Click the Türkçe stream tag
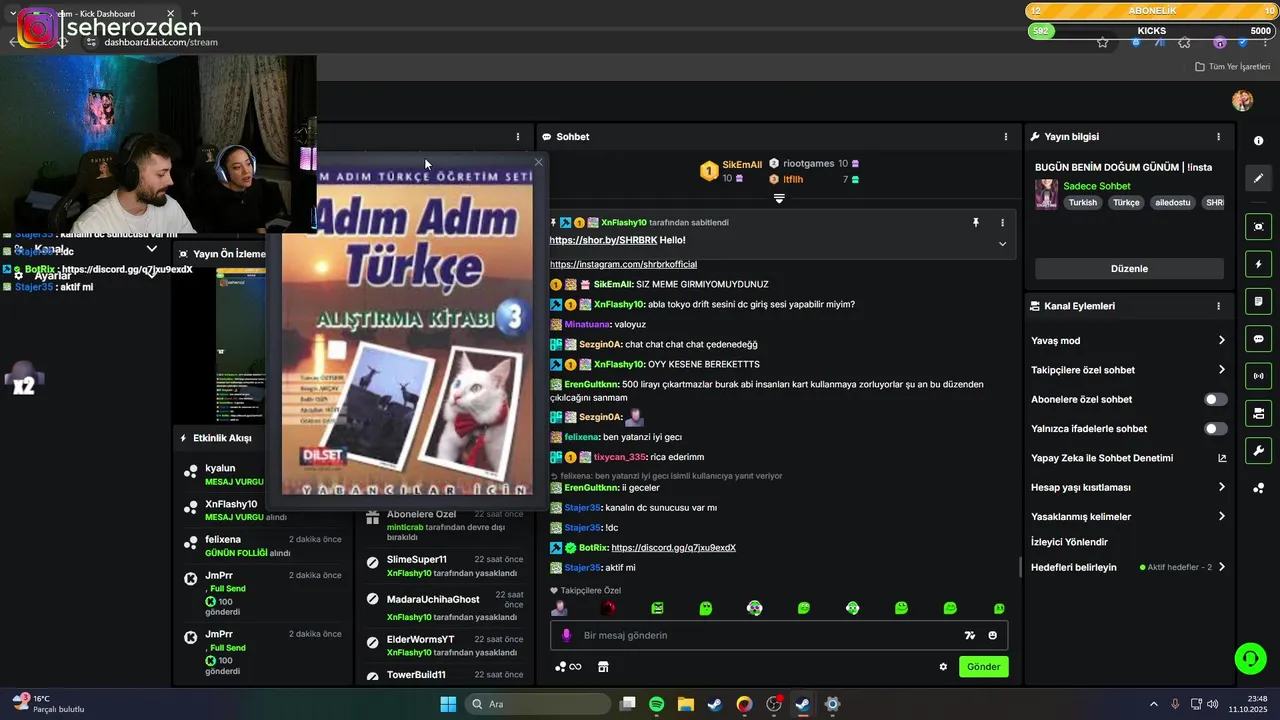This screenshot has height=720, width=1280. (x=1126, y=202)
